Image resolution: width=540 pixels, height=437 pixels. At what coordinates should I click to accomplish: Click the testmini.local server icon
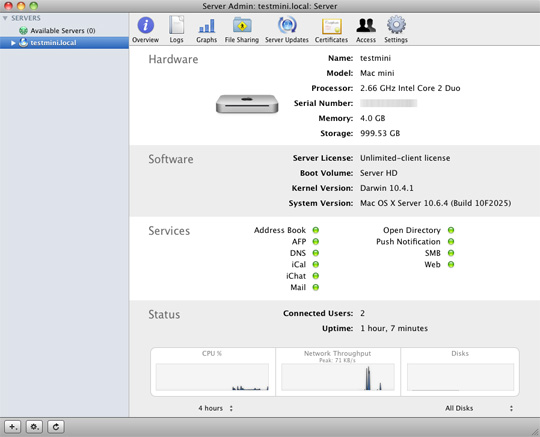pyautogui.click(x=23, y=43)
